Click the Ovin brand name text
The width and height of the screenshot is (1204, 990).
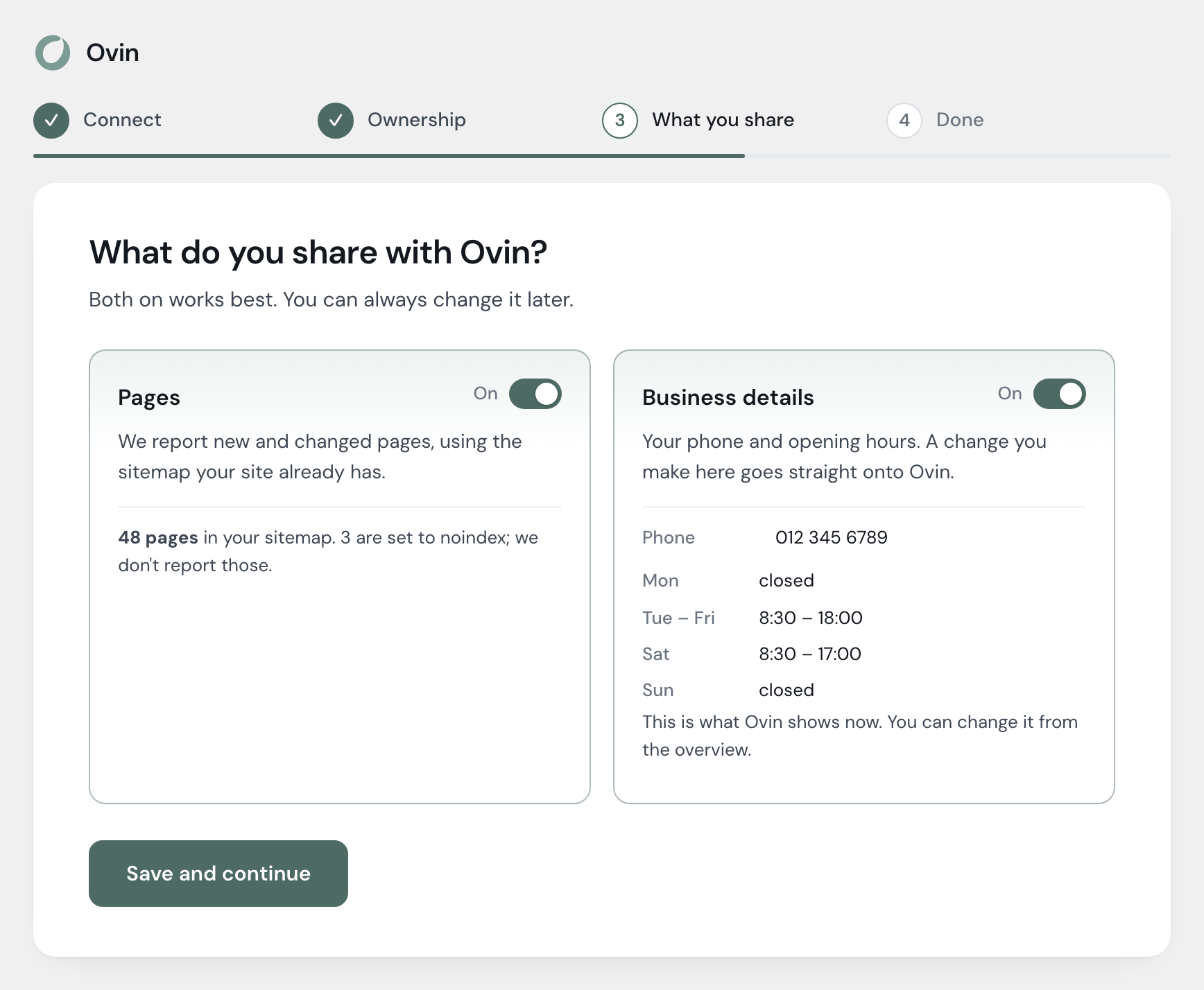(112, 53)
